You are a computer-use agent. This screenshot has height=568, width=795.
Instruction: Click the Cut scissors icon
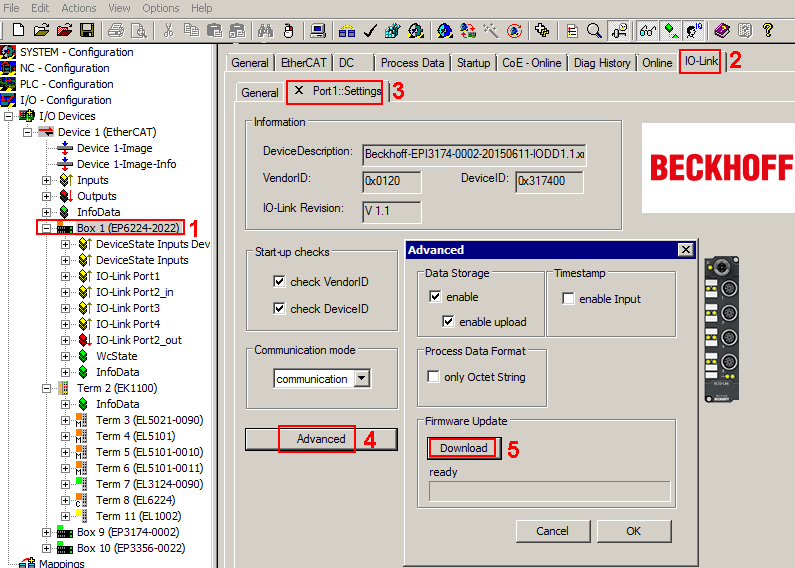(x=168, y=30)
